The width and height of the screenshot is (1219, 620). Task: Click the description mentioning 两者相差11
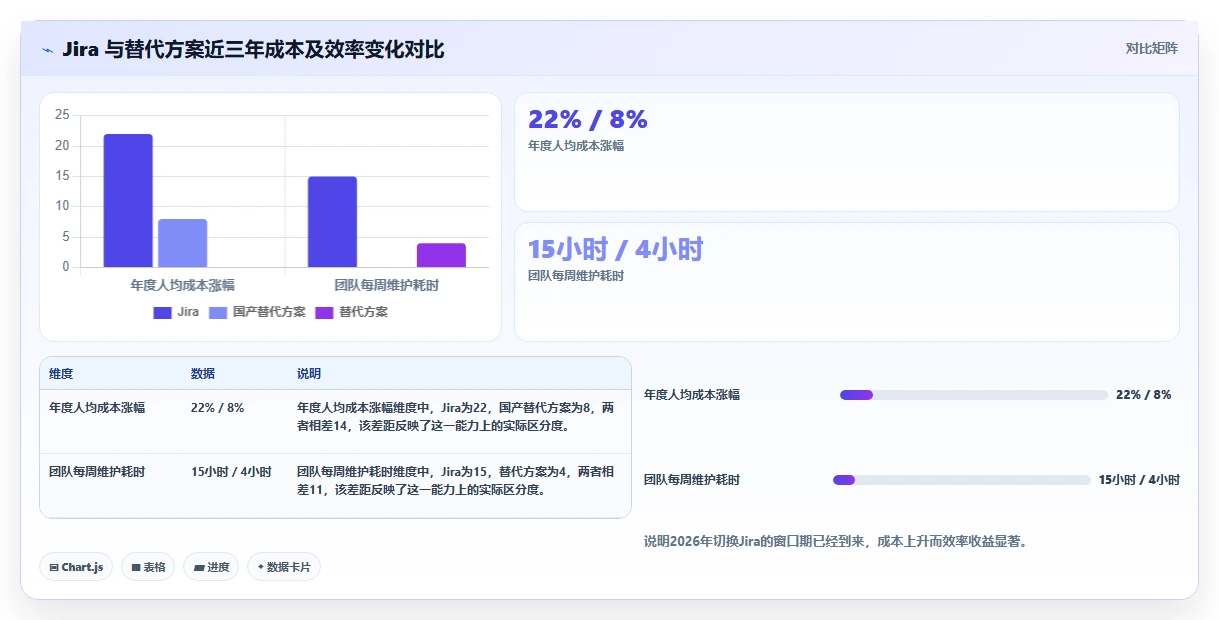(x=456, y=481)
